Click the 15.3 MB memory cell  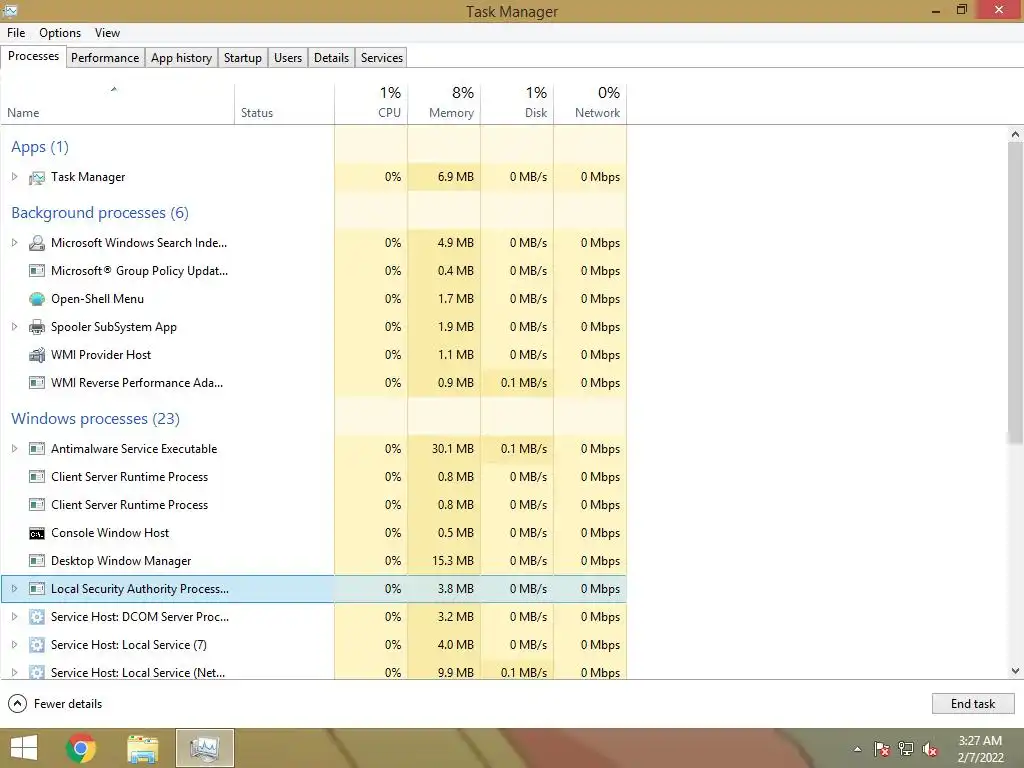445,561
